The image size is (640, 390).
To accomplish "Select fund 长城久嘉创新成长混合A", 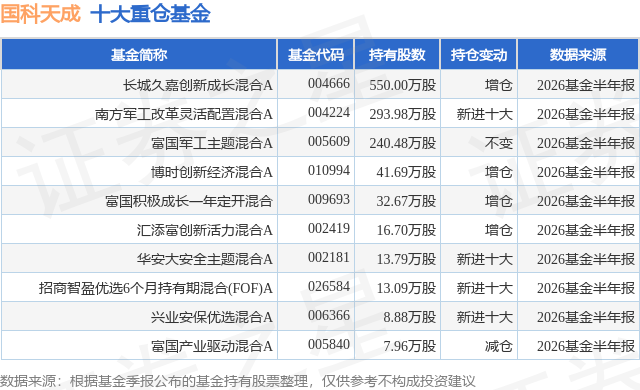I will coord(198,85).
